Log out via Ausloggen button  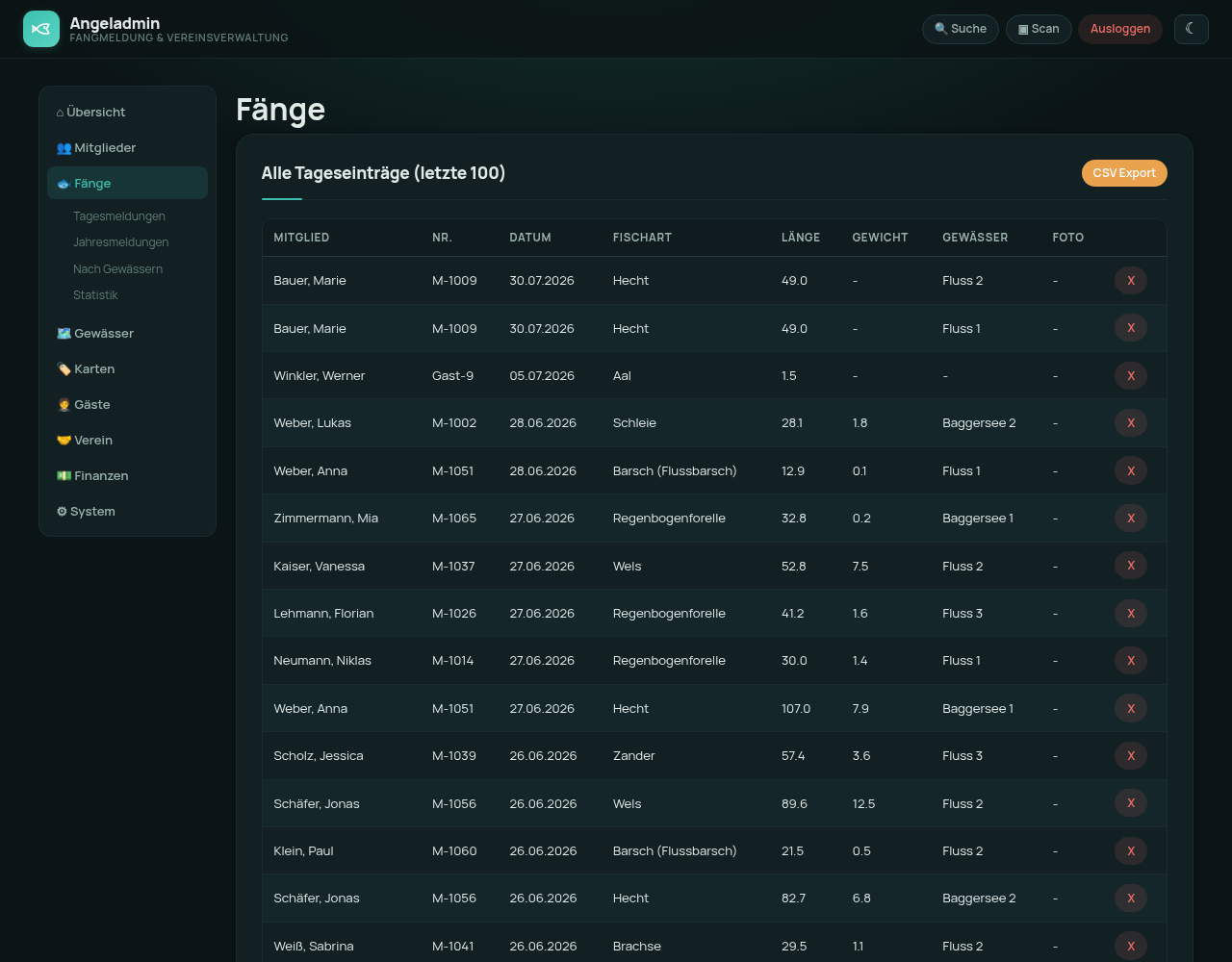pos(1120,29)
